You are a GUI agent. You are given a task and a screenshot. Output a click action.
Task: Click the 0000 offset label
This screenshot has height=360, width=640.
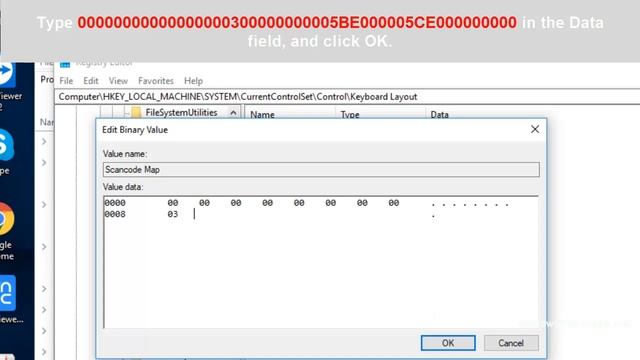point(115,202)
